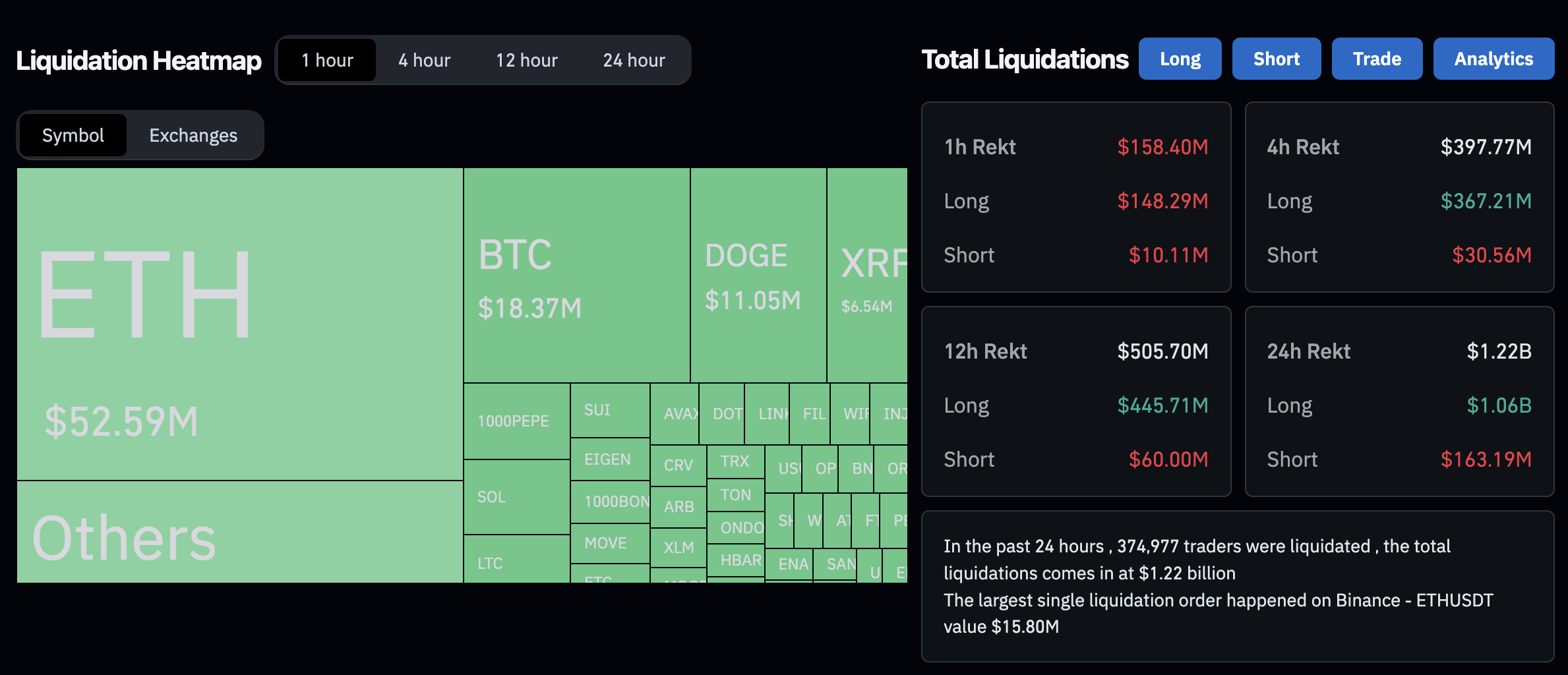
Task: Select the 1 hour timeframe tab
Action: coord(327,60)
